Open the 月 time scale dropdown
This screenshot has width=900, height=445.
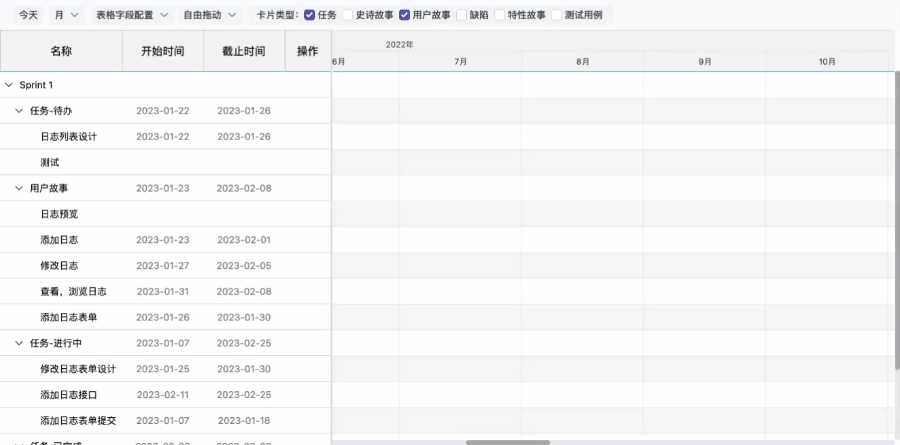tap(67, 15)
